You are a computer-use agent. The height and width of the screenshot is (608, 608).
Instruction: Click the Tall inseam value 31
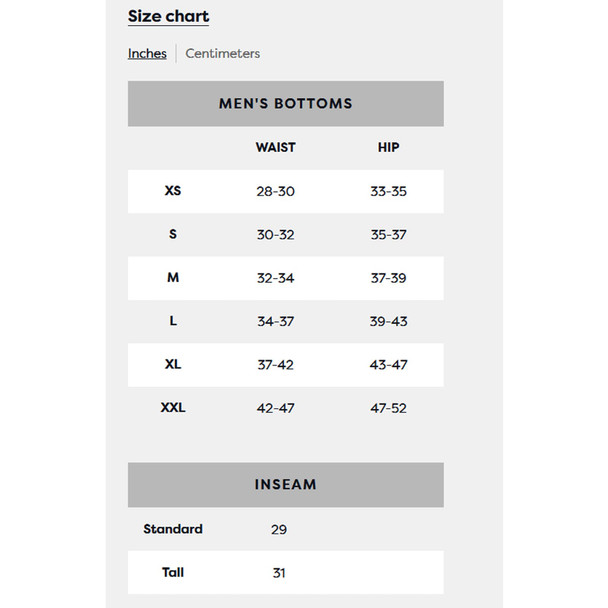pyautogui.click(x=279, y=573)
